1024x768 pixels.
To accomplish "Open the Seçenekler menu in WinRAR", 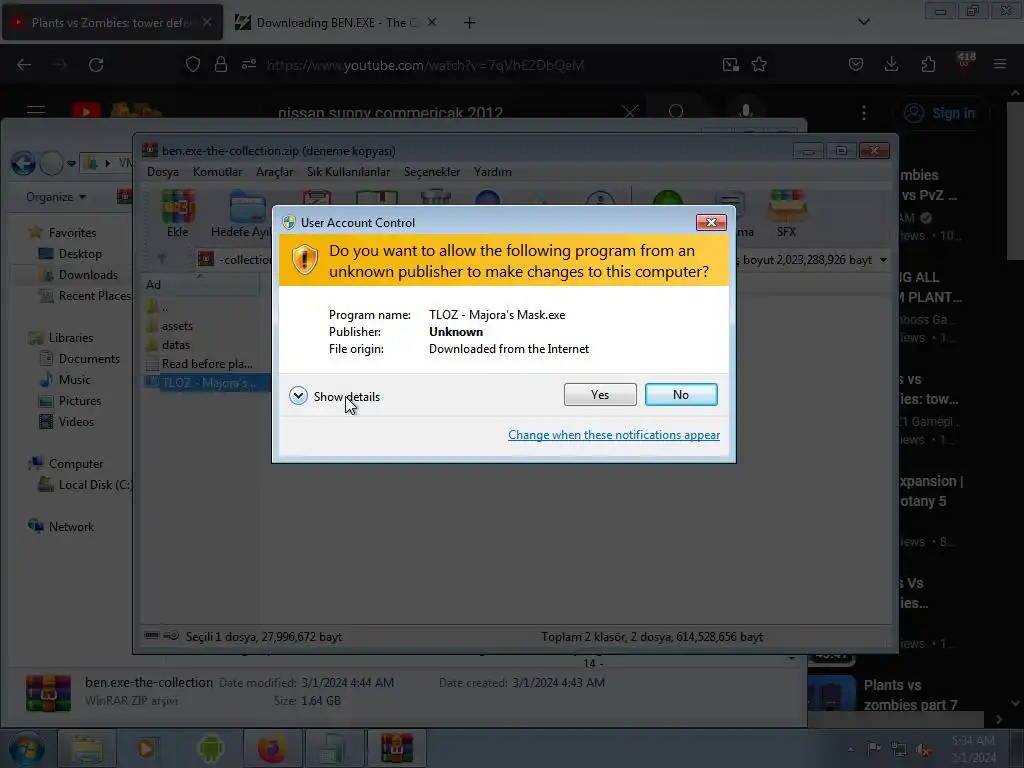I will (432, 172).
